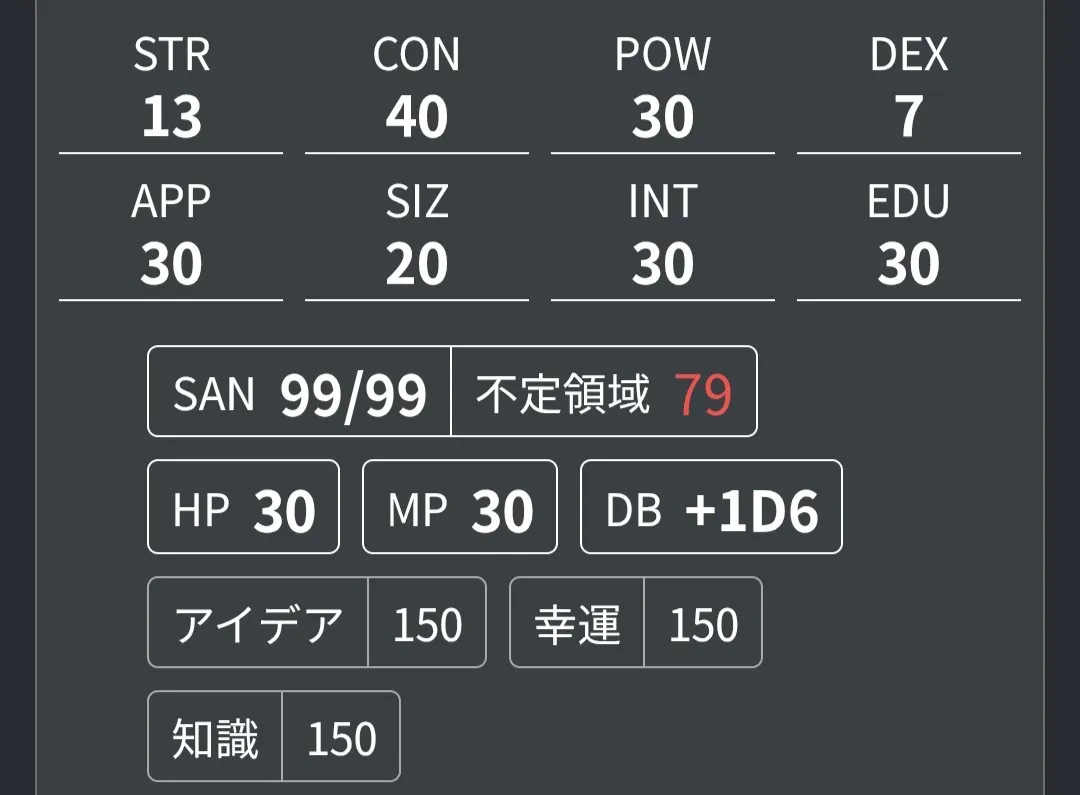Select the red 79 value
Image resolution: width=1080 pixels, height=795 pixels.
(703, 394)
